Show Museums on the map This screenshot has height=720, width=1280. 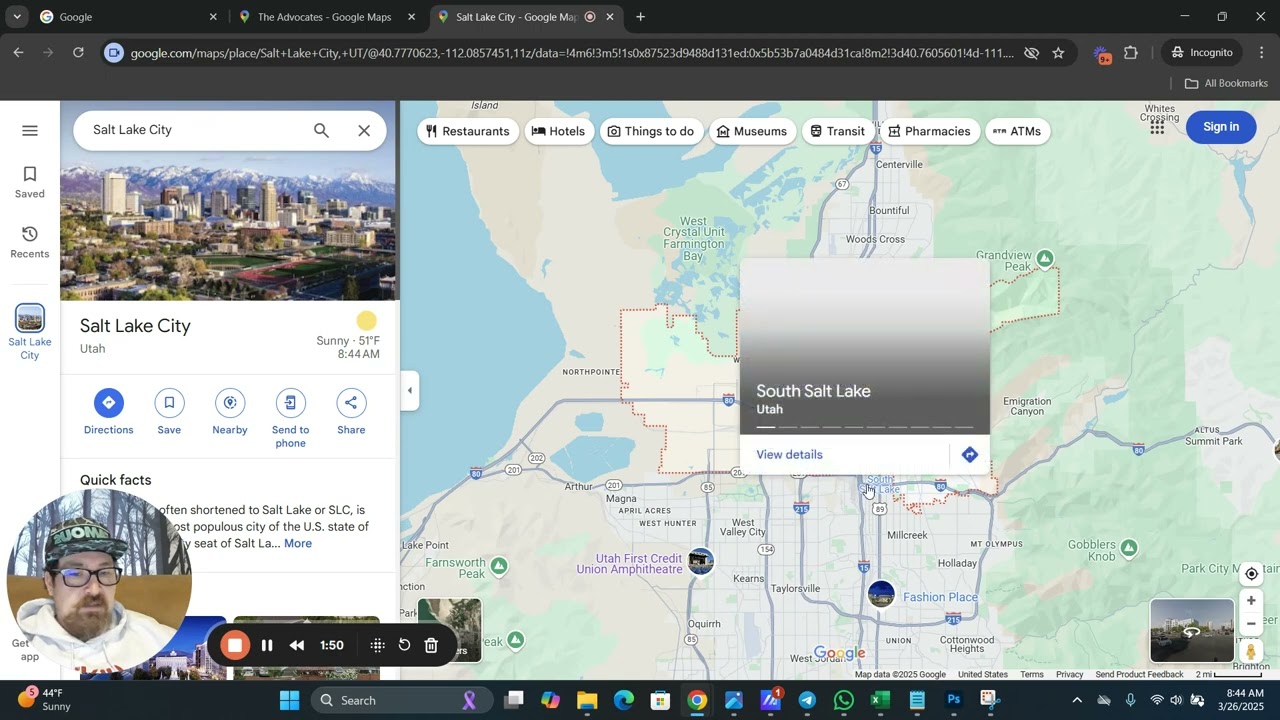click(x=752, y=131)
